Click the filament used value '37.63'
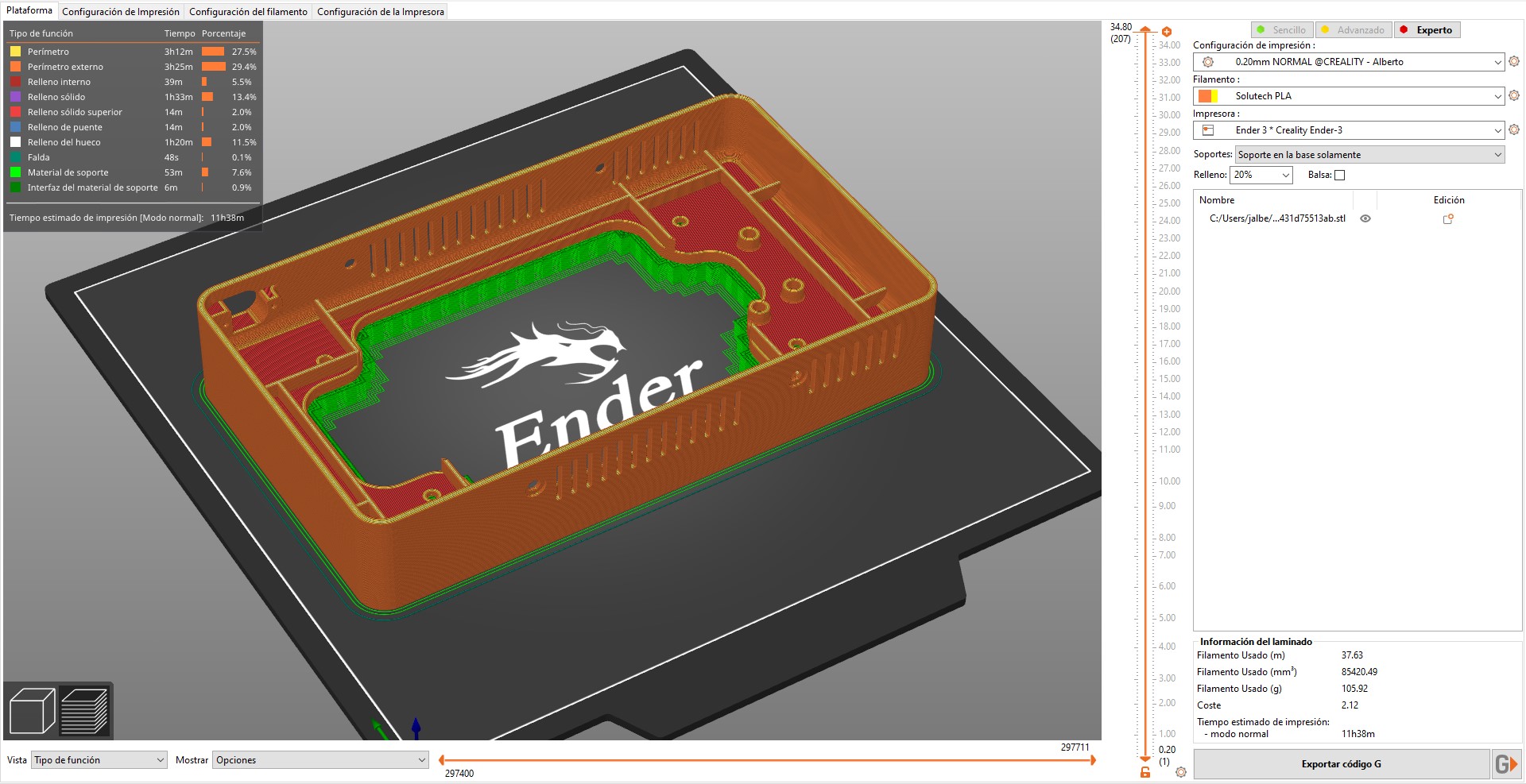 click(1352, 655)
